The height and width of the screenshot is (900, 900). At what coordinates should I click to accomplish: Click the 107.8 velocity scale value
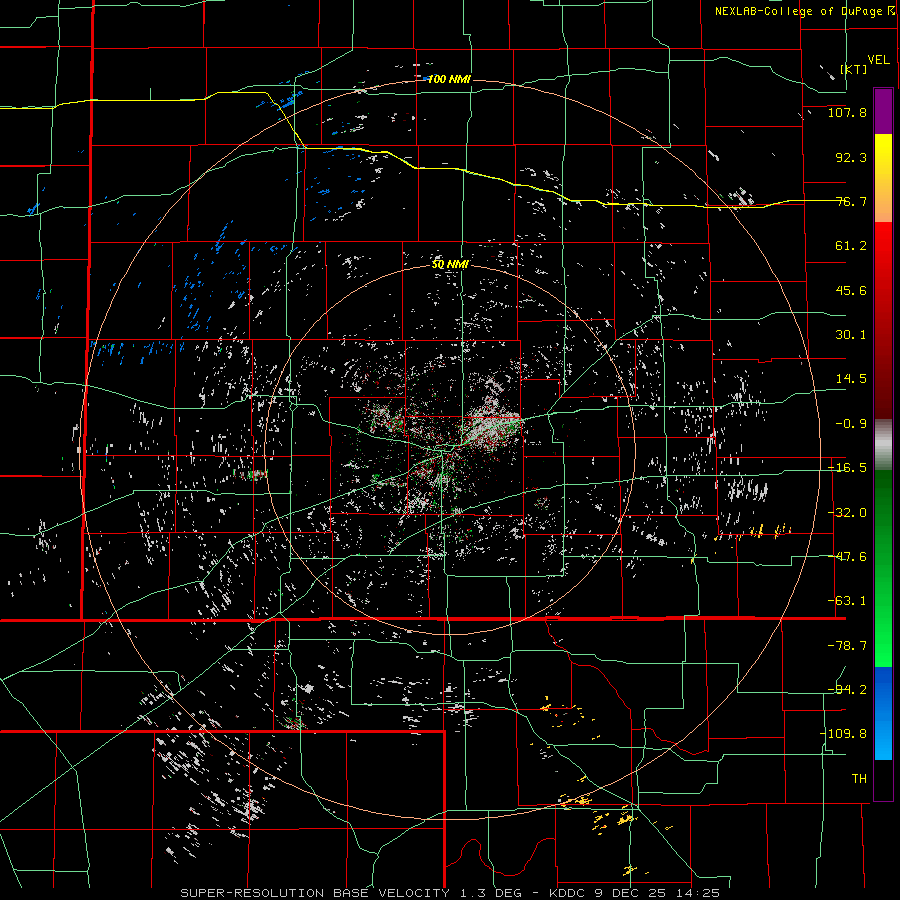(x=847, y=112)
